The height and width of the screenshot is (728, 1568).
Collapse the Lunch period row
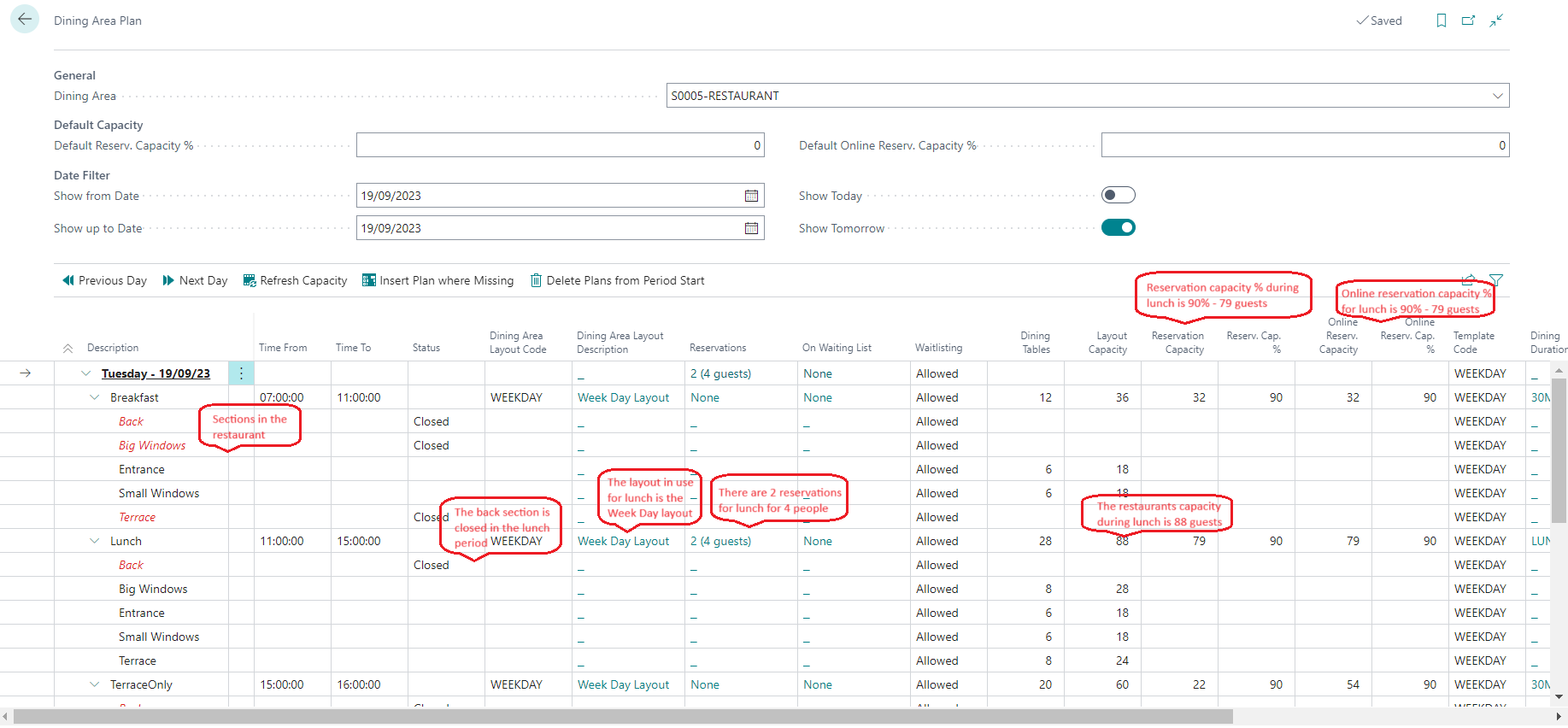point(95,541)
